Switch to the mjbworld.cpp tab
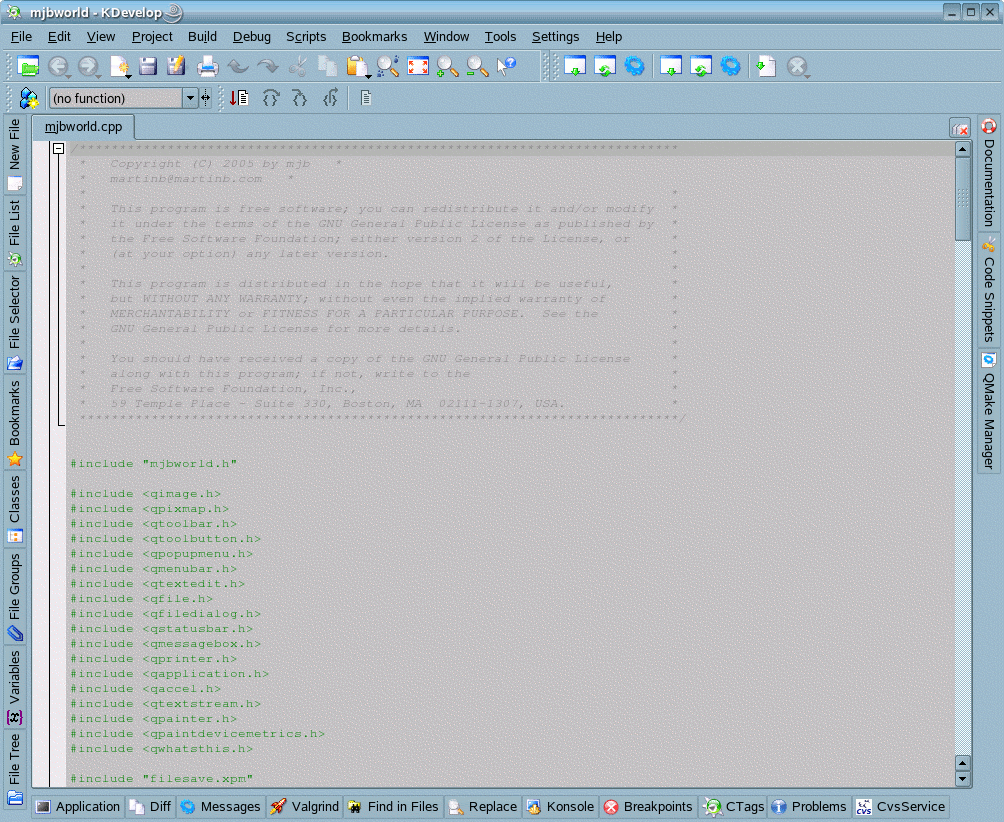 coord(83,127)
